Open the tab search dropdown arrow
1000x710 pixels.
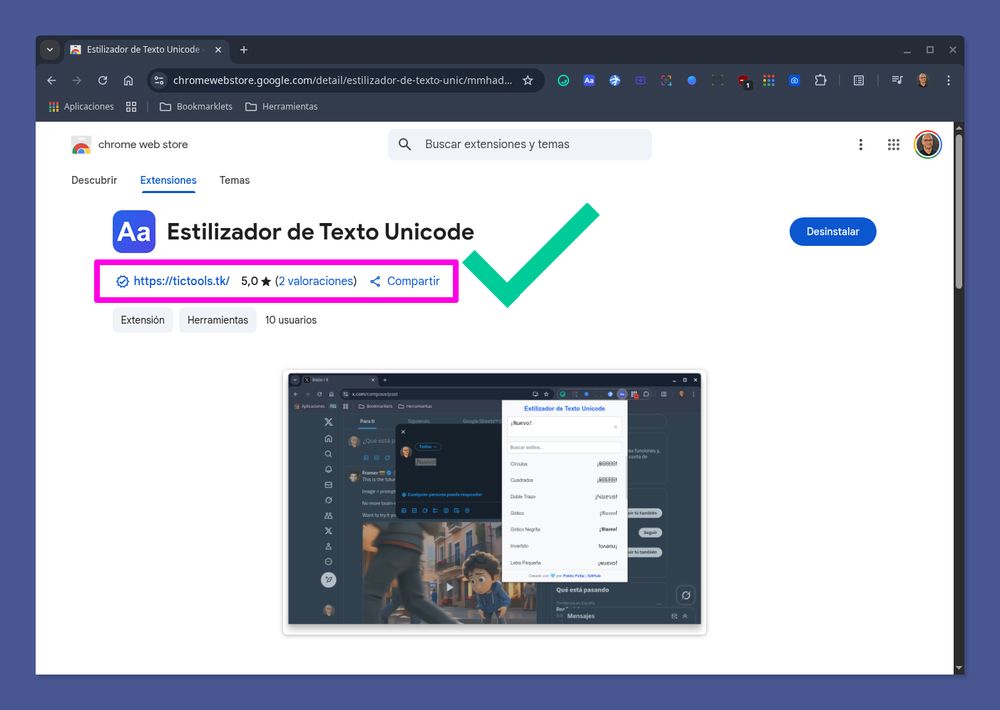click(50, 50)
